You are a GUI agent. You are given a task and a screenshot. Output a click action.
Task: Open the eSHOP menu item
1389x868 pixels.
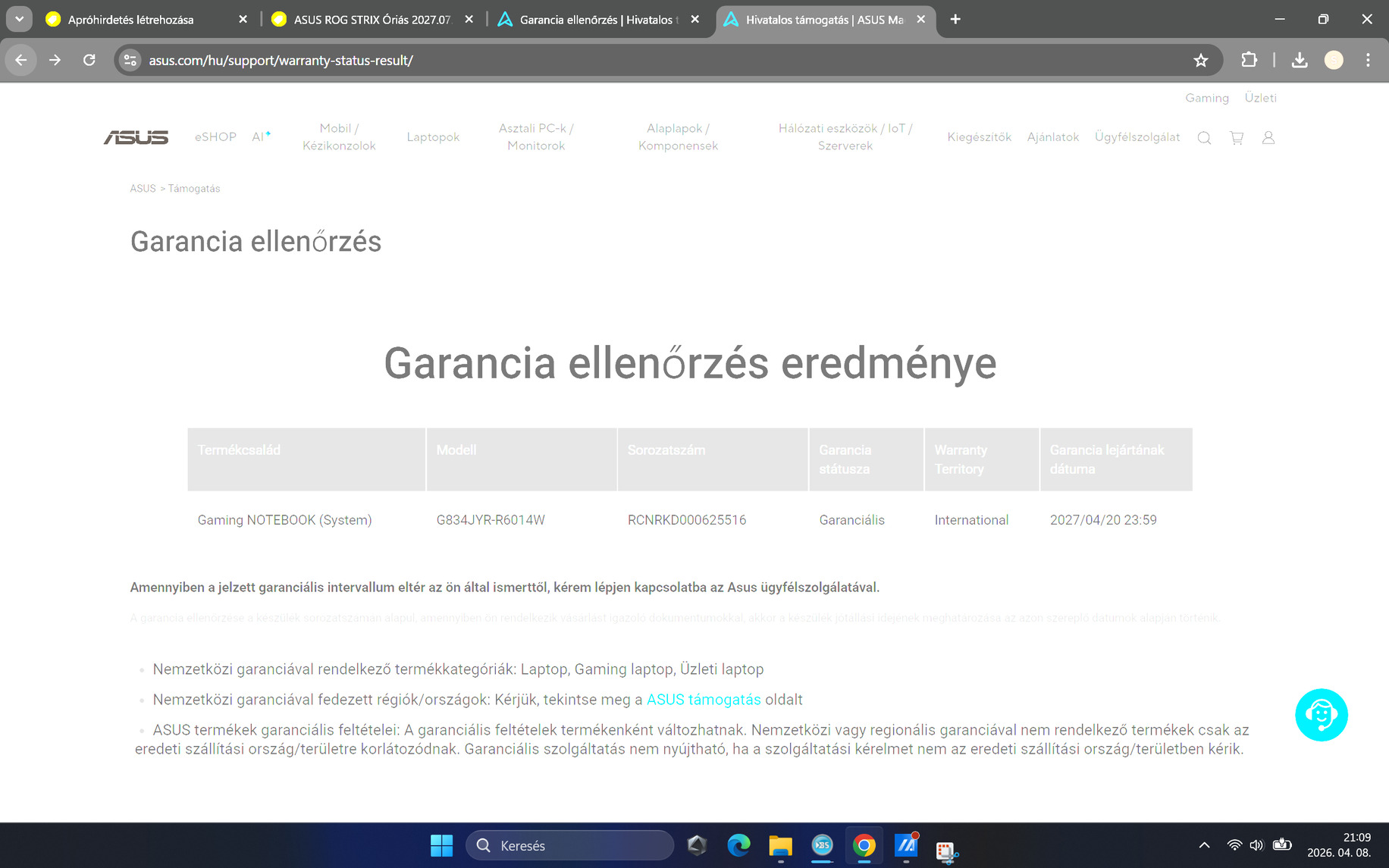[x=215, y=137]
